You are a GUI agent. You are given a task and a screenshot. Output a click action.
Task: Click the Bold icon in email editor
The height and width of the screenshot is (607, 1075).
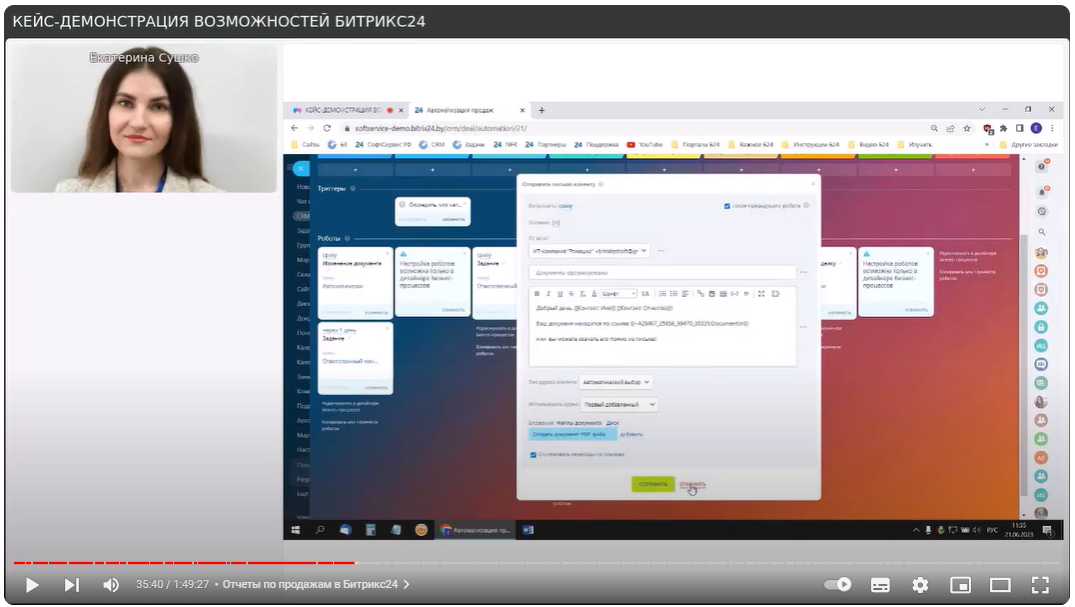click(537, 293)
